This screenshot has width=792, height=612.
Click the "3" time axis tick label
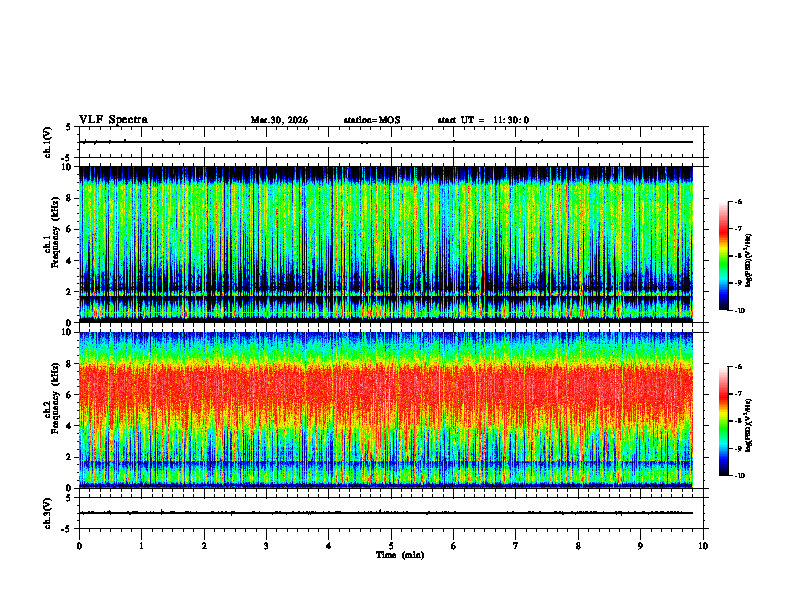tap(266, 546)
